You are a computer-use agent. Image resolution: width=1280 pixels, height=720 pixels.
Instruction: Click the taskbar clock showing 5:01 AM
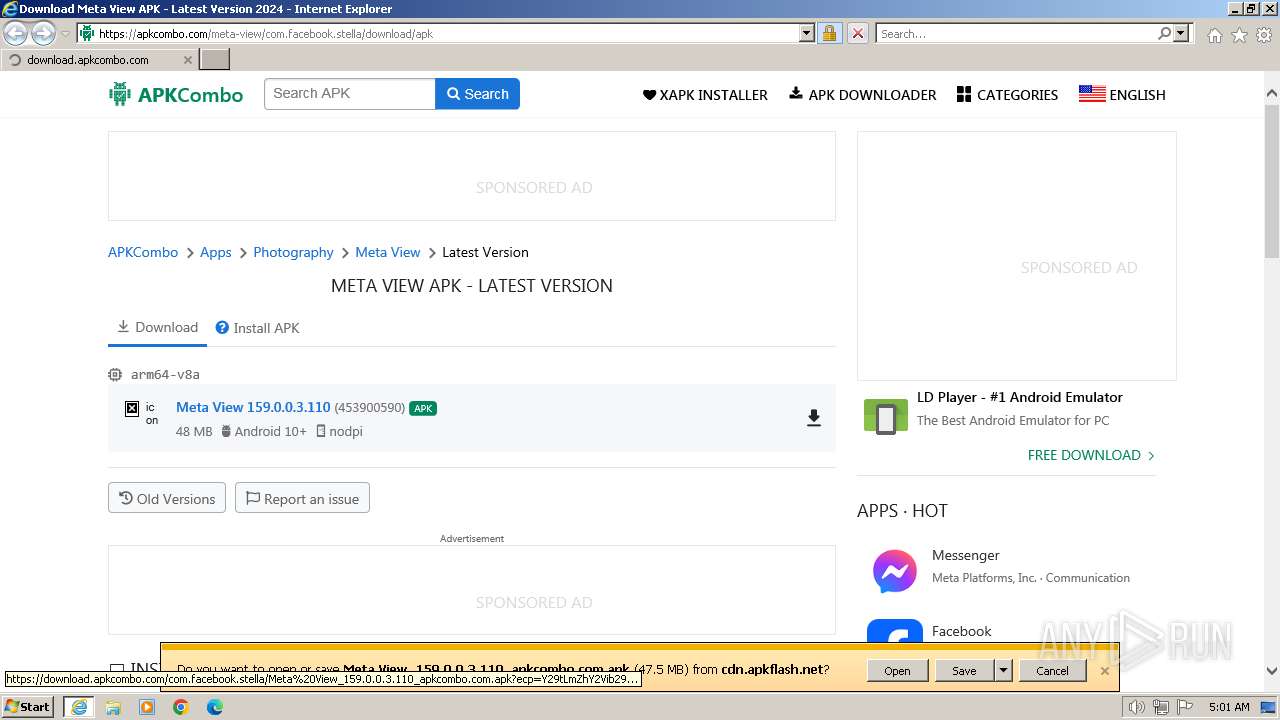[1229, 707]
